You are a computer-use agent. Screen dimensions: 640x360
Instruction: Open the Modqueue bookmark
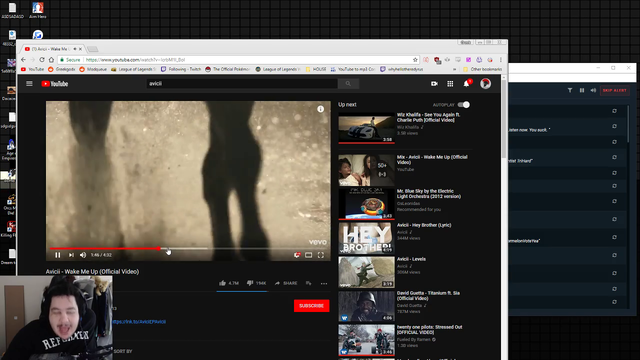[x=93, y=69]
